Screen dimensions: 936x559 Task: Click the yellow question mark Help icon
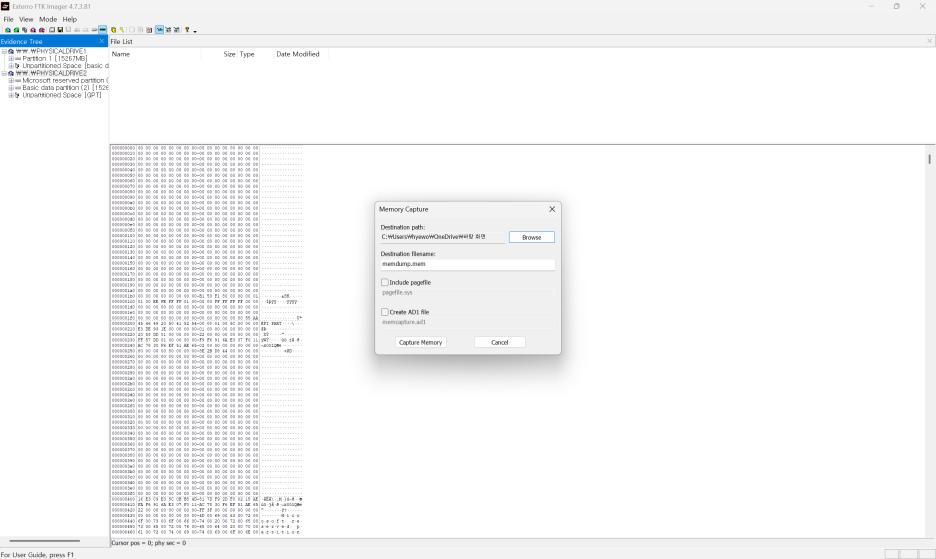point(187,30)
